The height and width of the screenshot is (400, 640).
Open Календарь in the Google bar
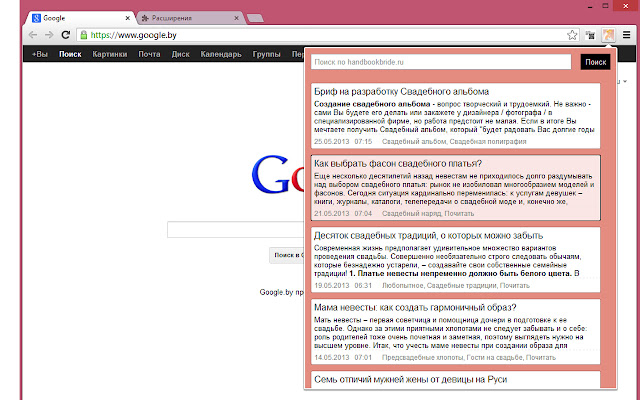tap(221, 54)
